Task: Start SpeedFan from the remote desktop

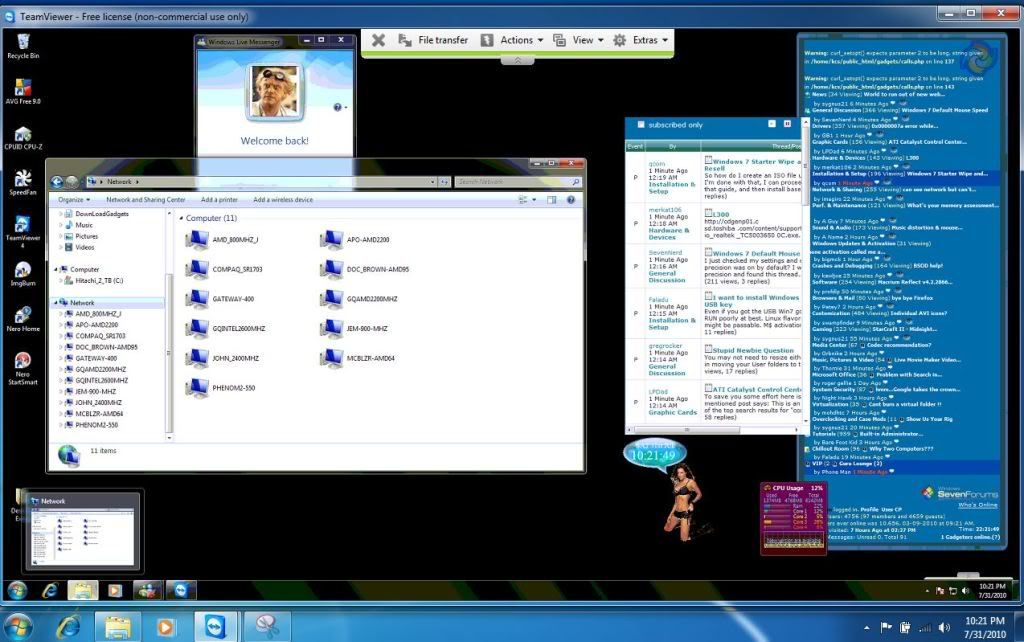Action: pos(23,182)
